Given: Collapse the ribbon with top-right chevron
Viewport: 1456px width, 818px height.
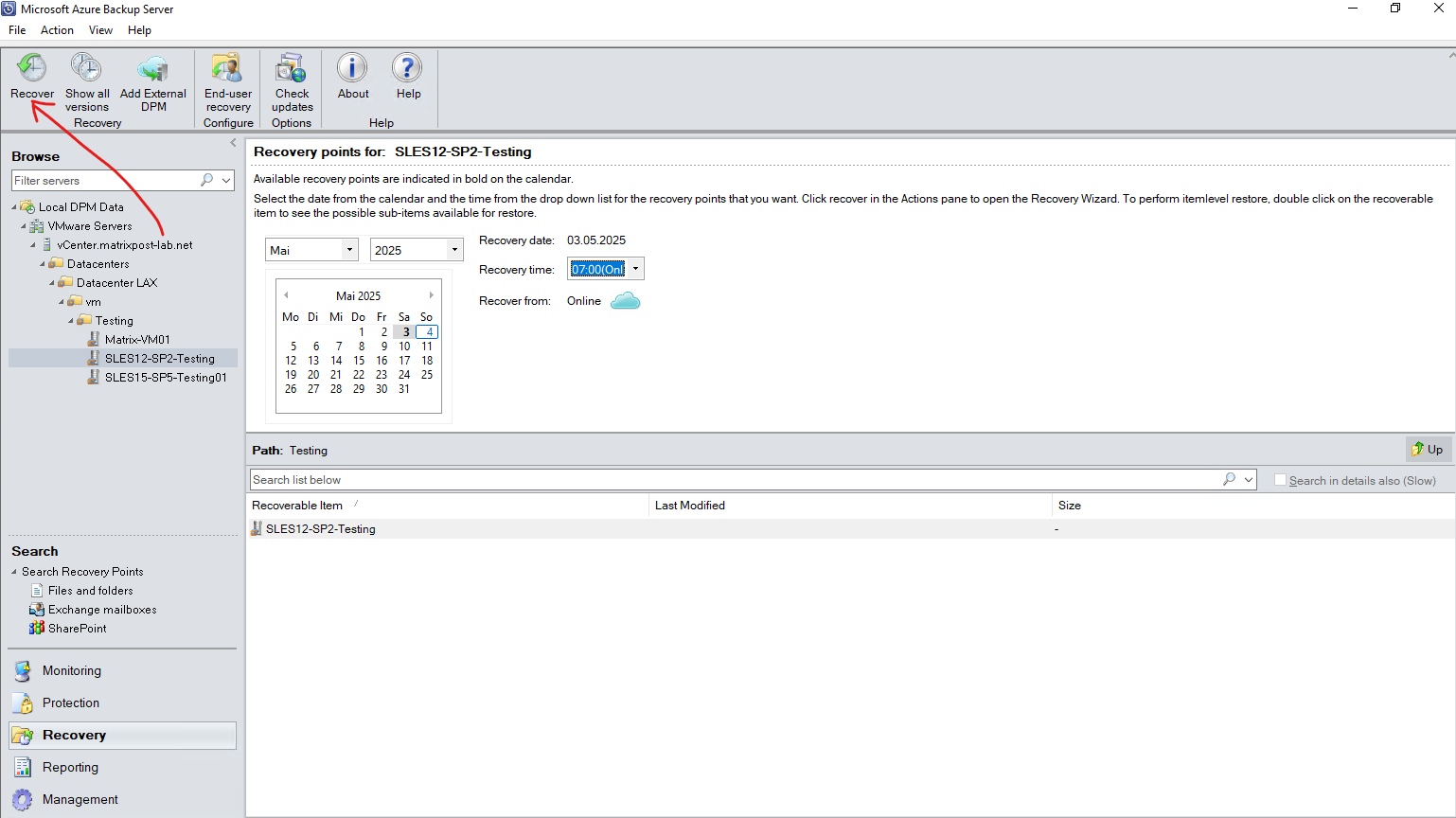Looking at the screenshot, I should pyautogui.click(x=1451, y=55).
